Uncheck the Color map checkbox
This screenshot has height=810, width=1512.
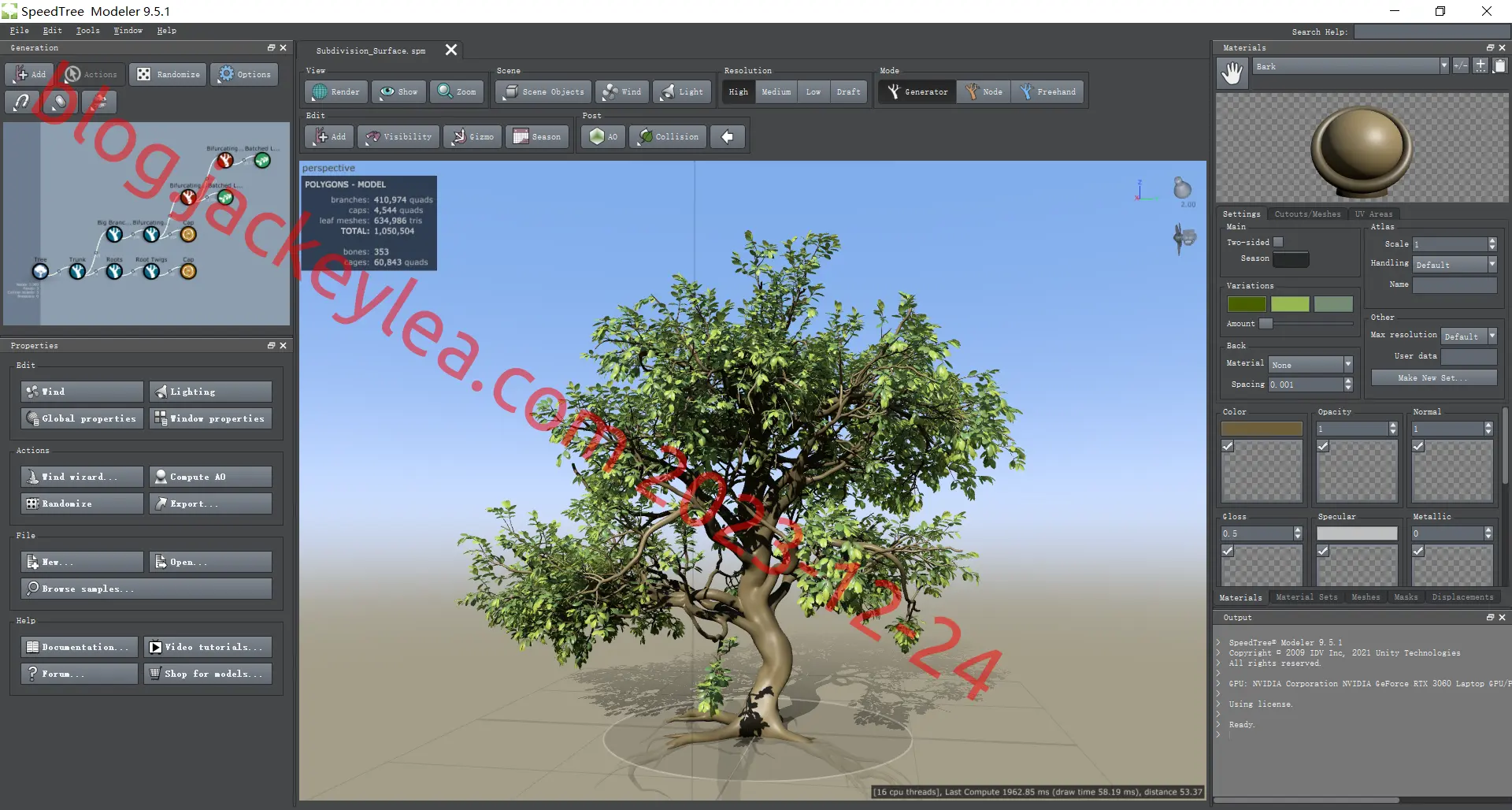click(1228, 446)
